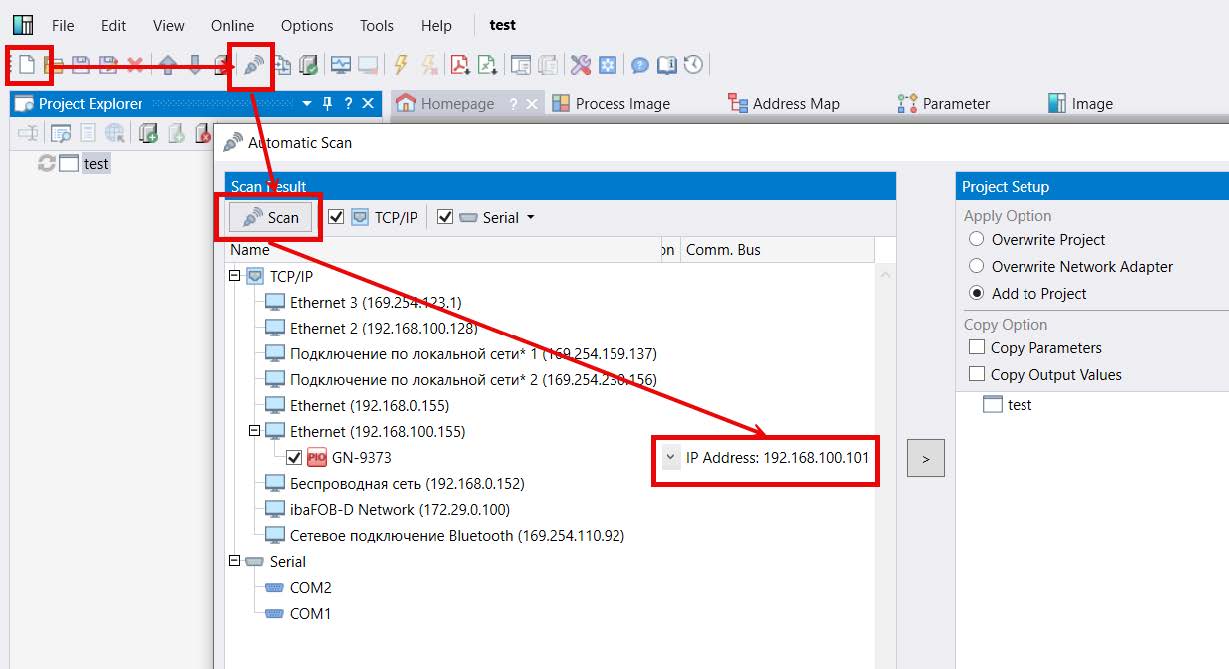This screenshot has width=1229, height=669.
Task: Click the PDF export icon
Action: [459, 65]
